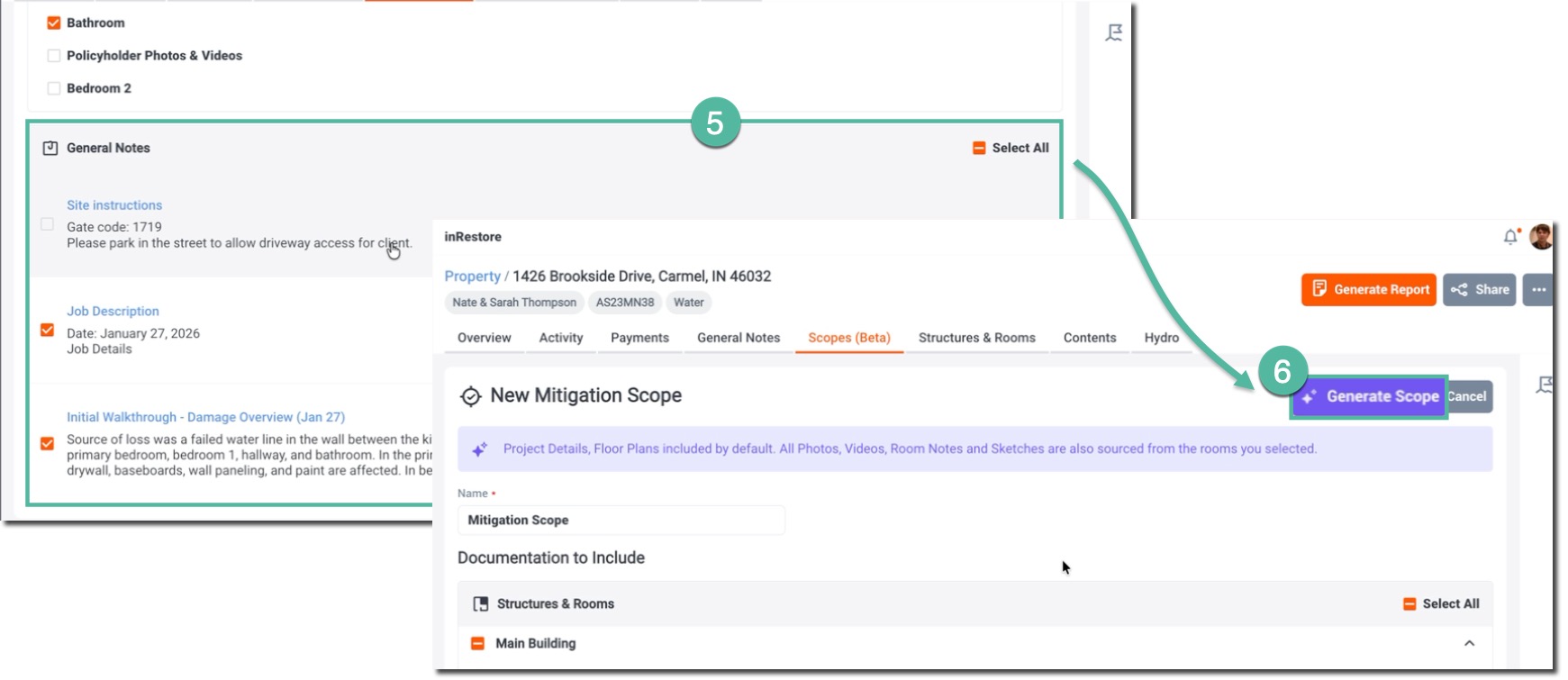The width and height of the screenshot is (1568, 680).
Task: Switch to the Structures & Rooms tab
Action: click(x=976, y=338)
